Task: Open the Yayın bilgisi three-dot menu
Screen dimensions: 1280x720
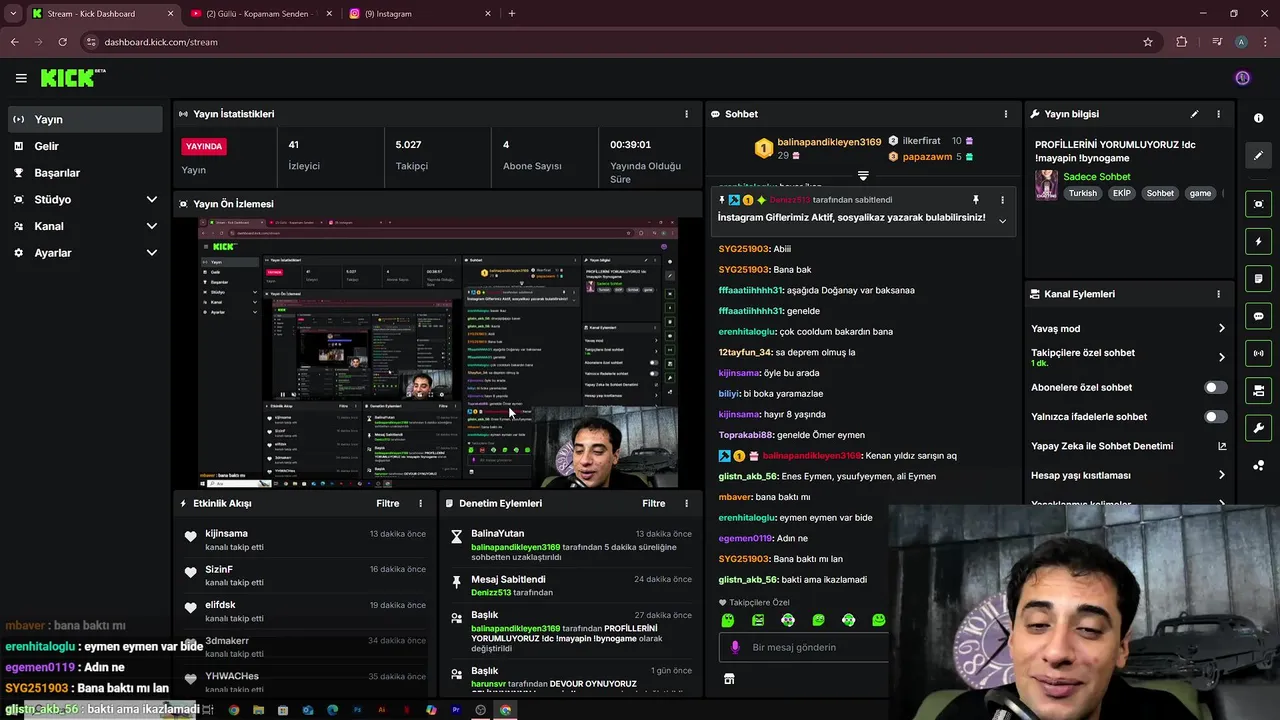Action: [1218, 114]
